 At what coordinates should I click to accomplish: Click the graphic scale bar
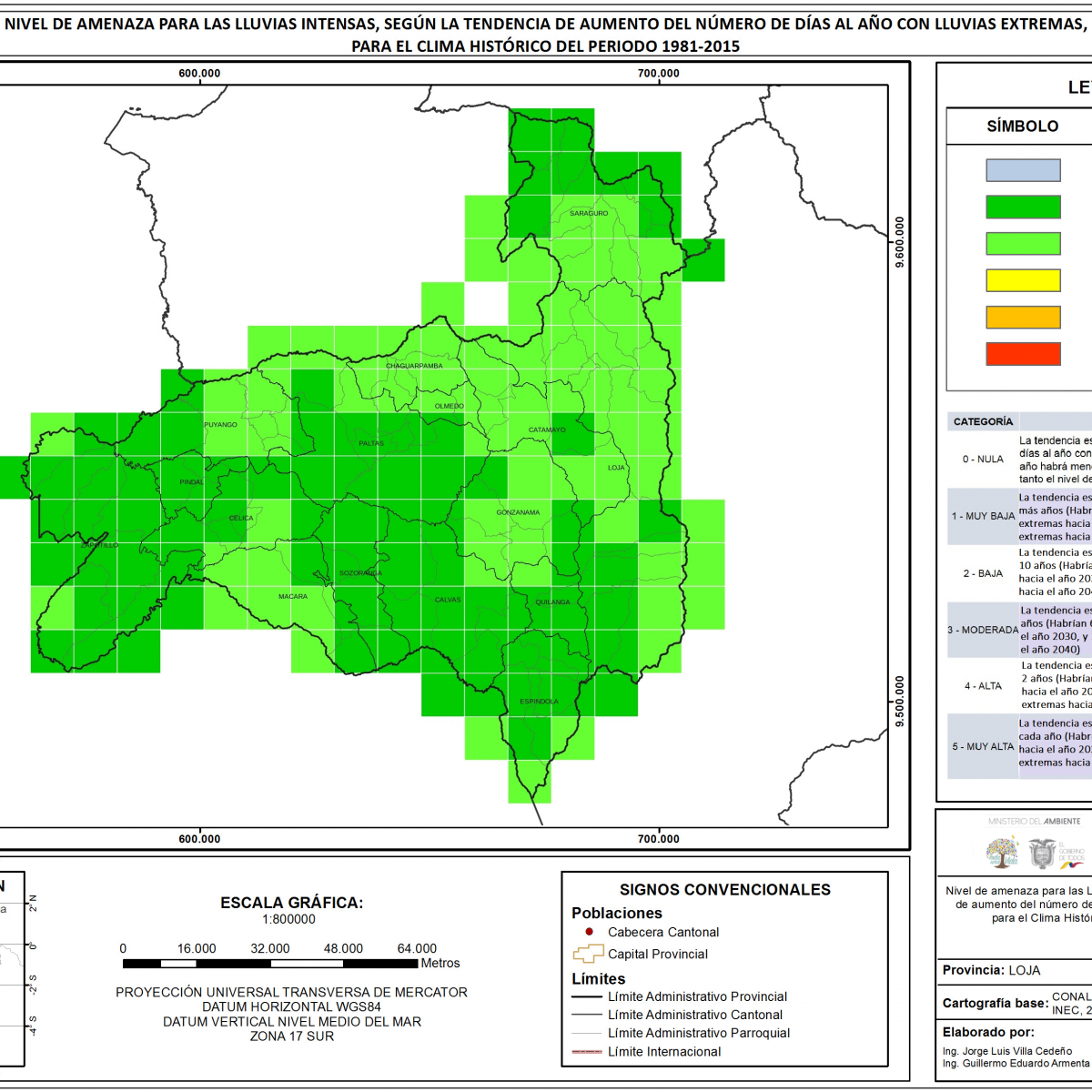[270, 963]
